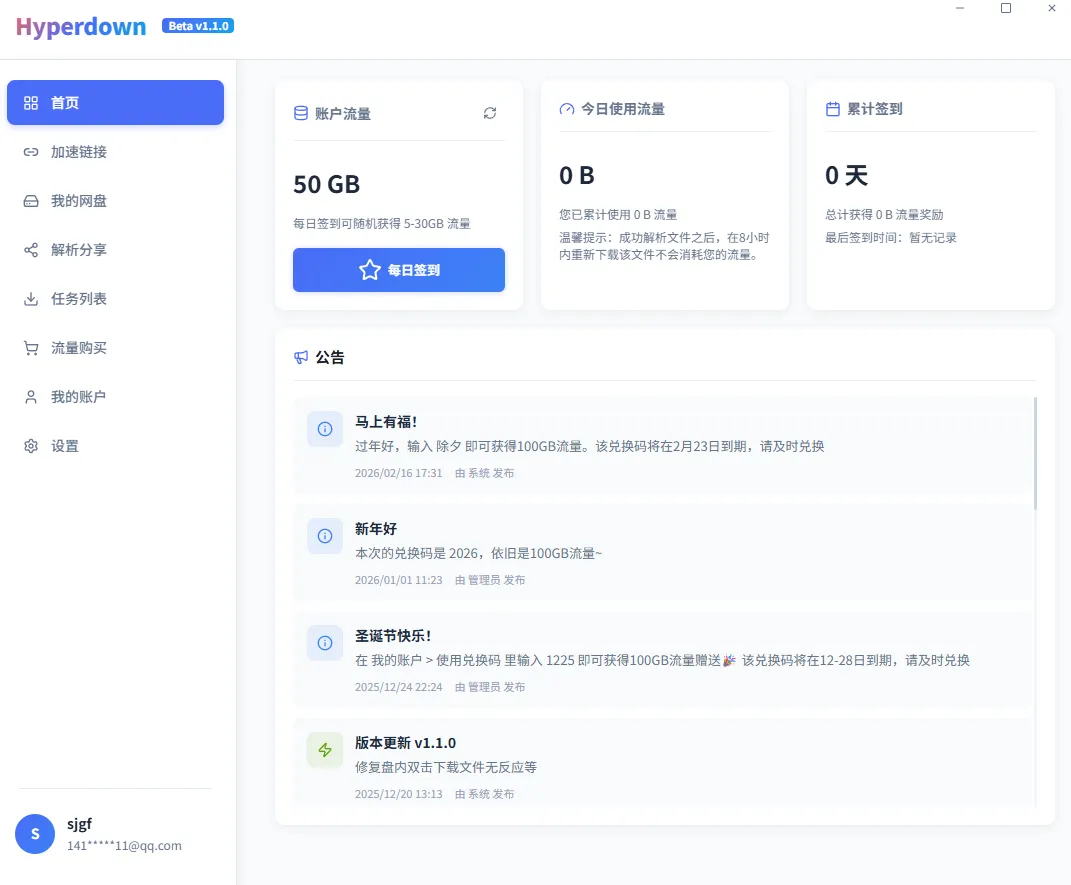Click the text 修复盘内双击下载文件无反应等
The width and height of the screenshot is (1071, 885).
click(446, 768)
